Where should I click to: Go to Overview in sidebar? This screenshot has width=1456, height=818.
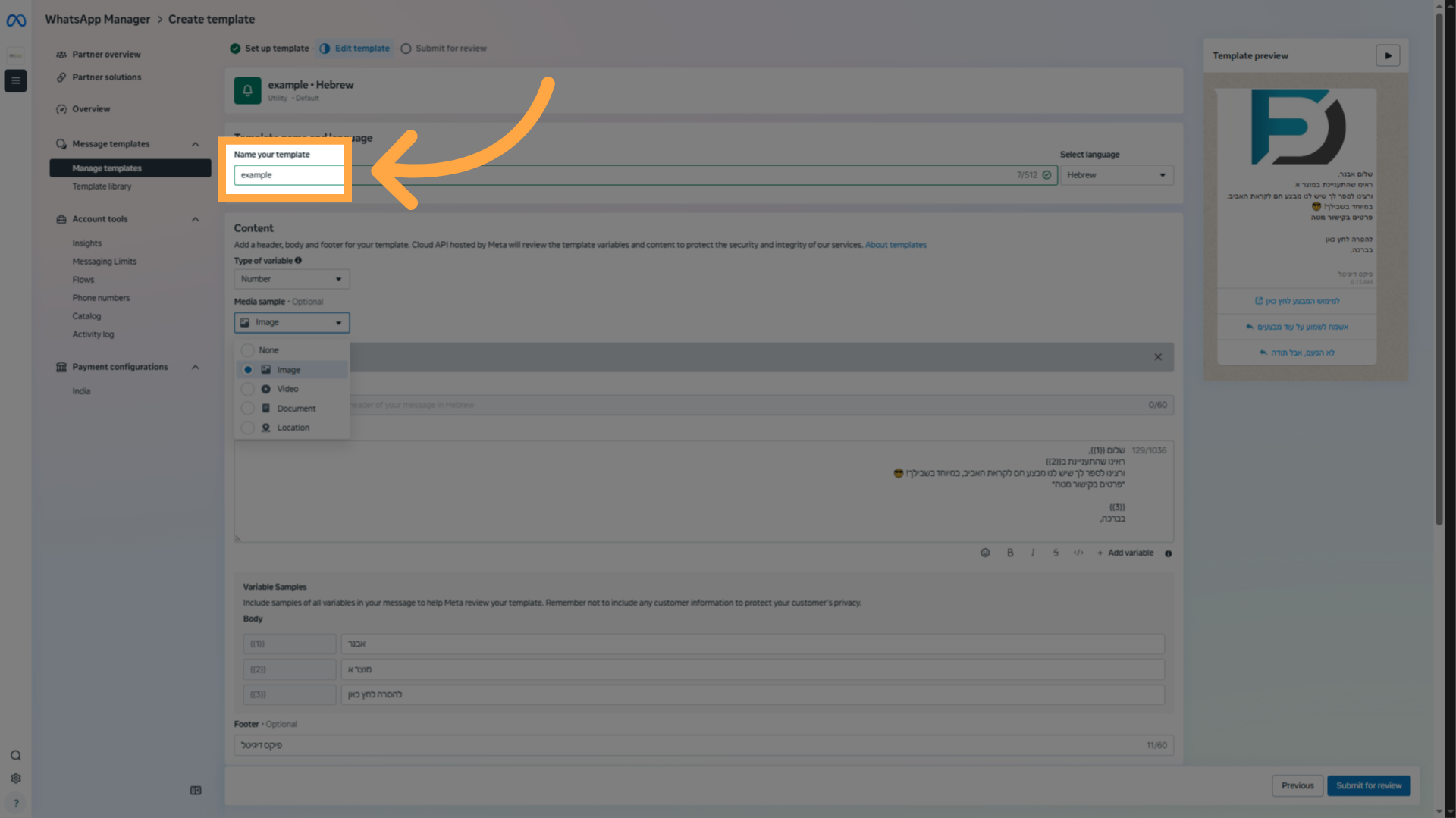[91, 109]
